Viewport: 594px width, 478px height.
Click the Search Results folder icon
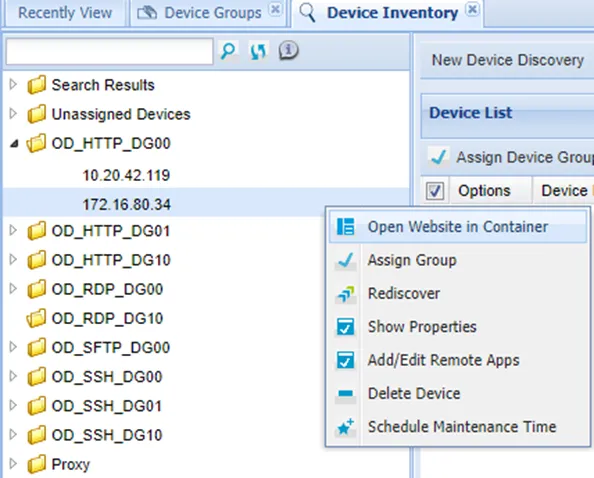coord(37,85)
